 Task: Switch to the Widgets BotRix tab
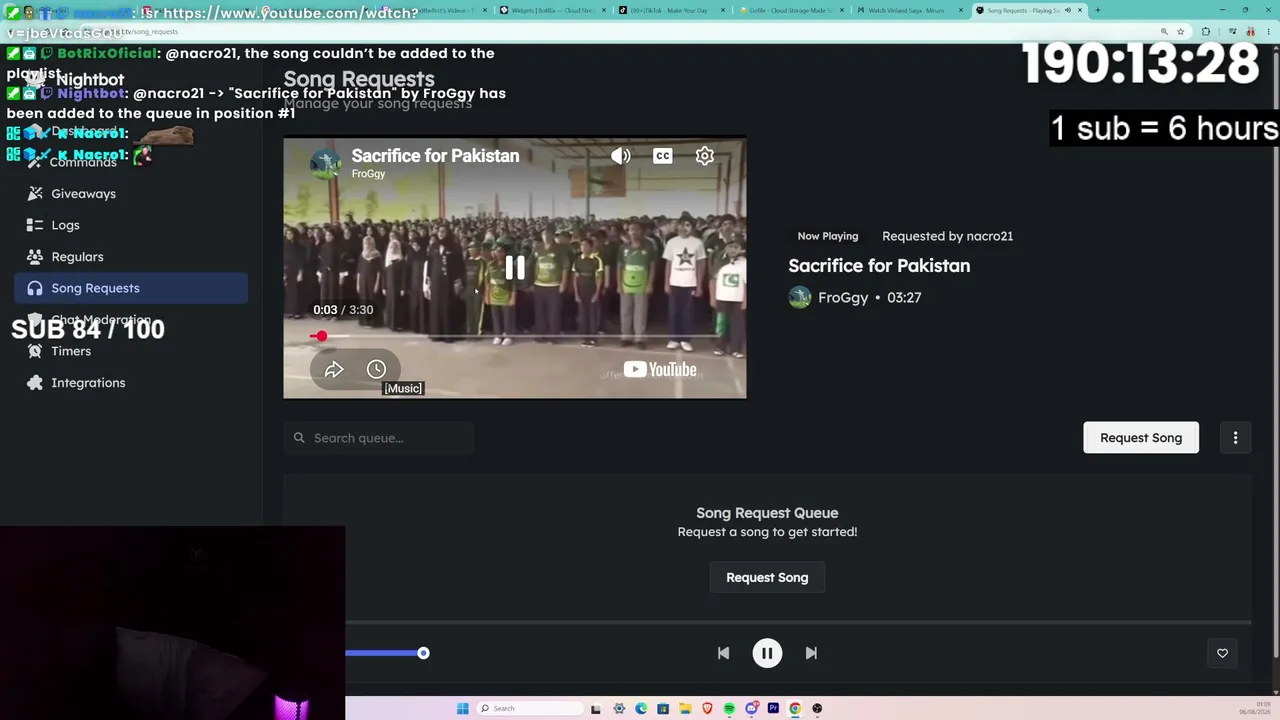coord(551,10)
